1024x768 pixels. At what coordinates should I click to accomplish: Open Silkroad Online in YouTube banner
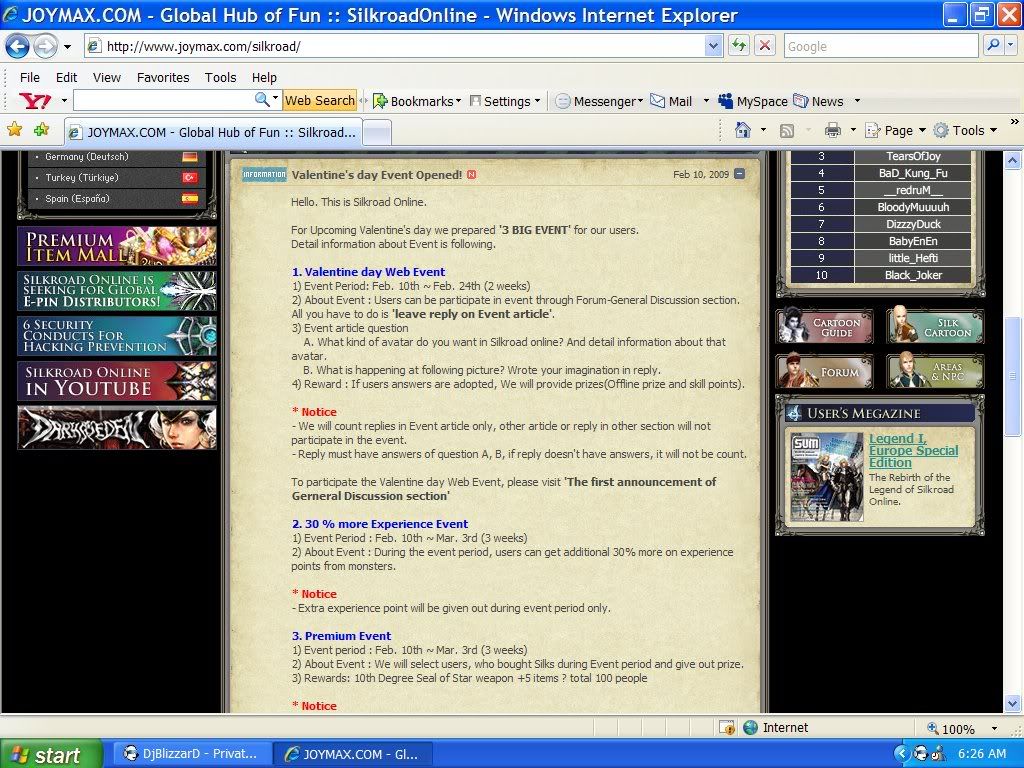tap(117, 381)
